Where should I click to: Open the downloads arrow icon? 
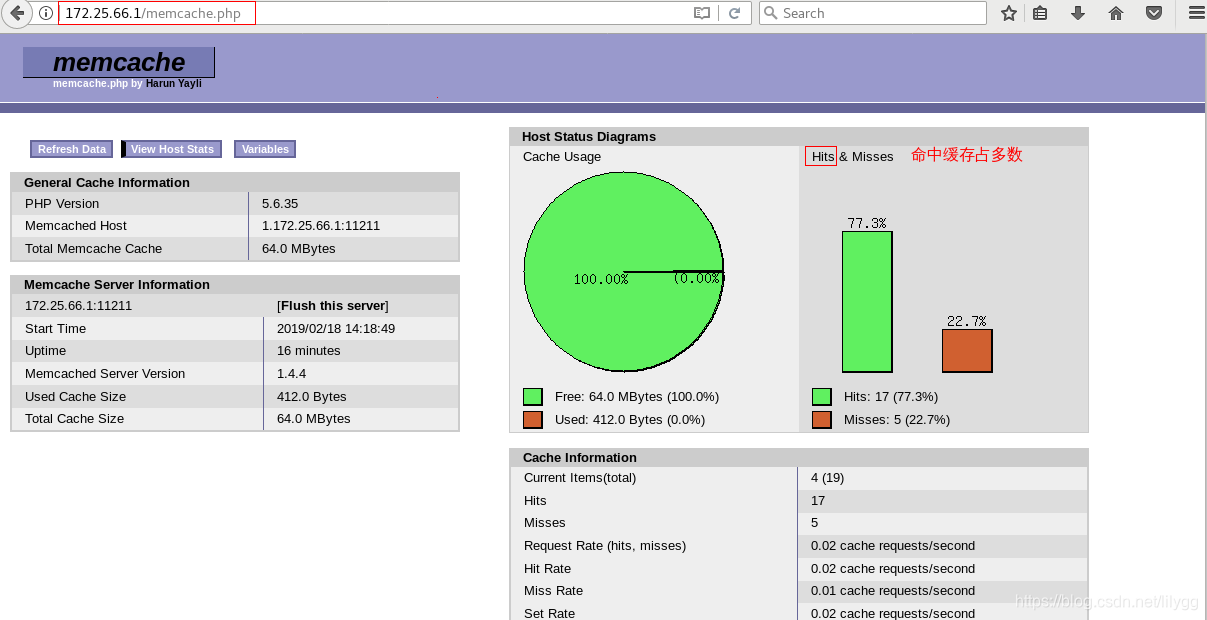click(x=1078, y=13)
